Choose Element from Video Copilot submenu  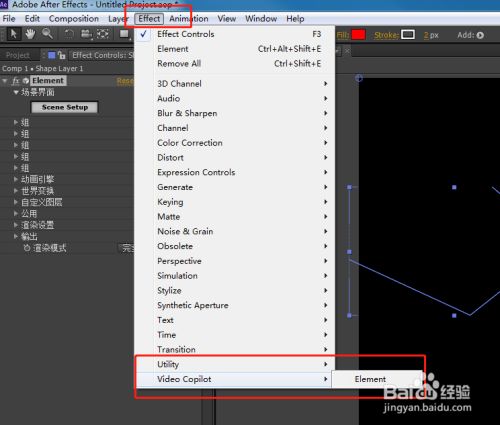tap(370, 379)
